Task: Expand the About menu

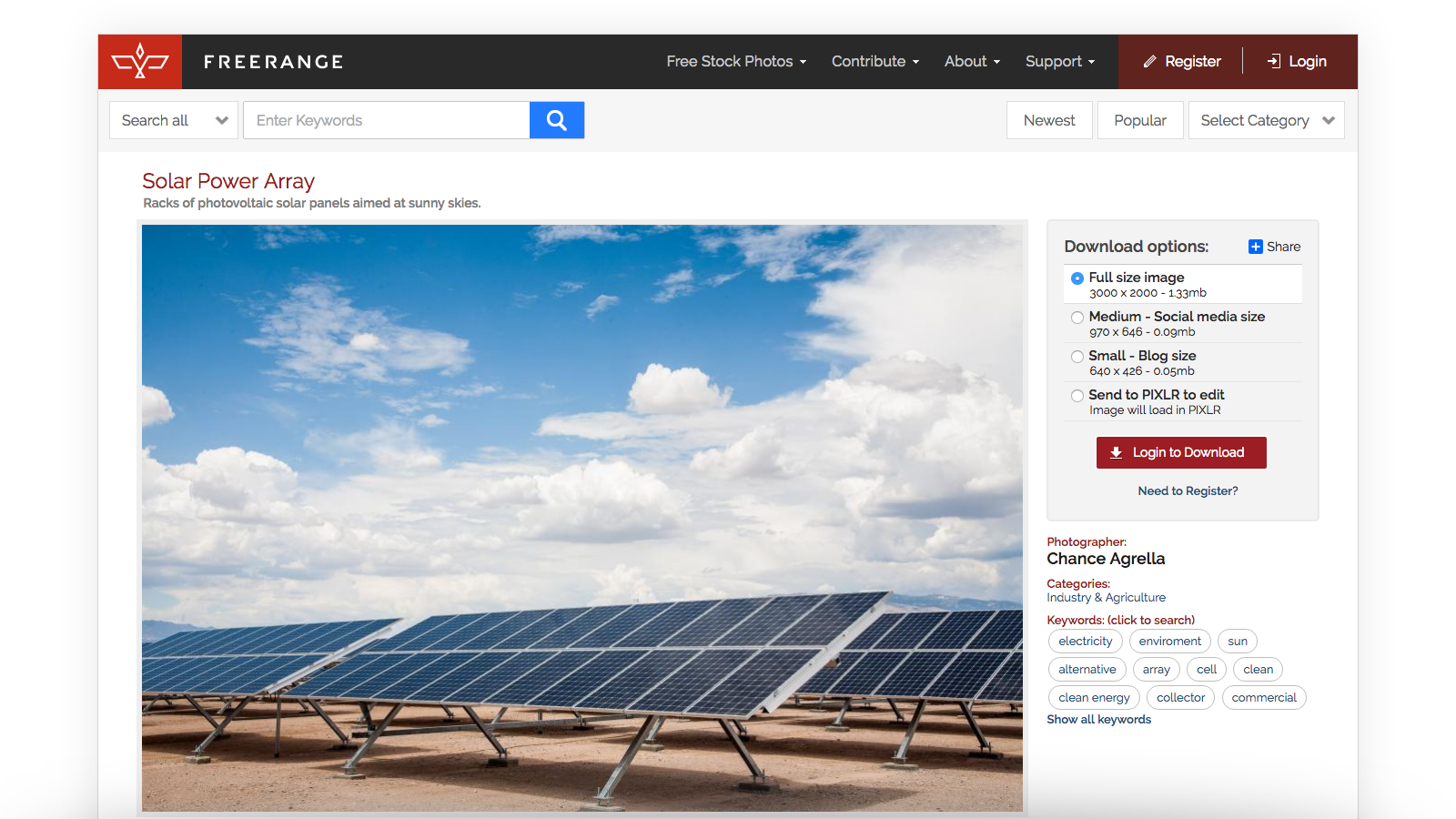Action: point(972,62)
